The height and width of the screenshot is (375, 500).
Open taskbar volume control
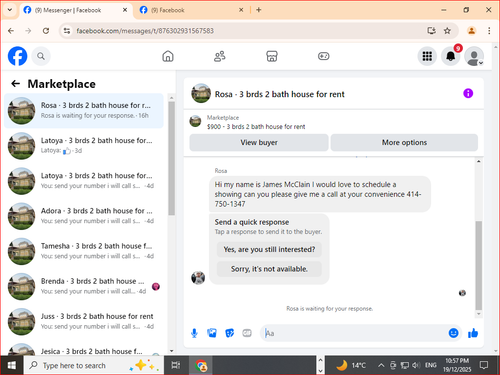coord(415,365)
